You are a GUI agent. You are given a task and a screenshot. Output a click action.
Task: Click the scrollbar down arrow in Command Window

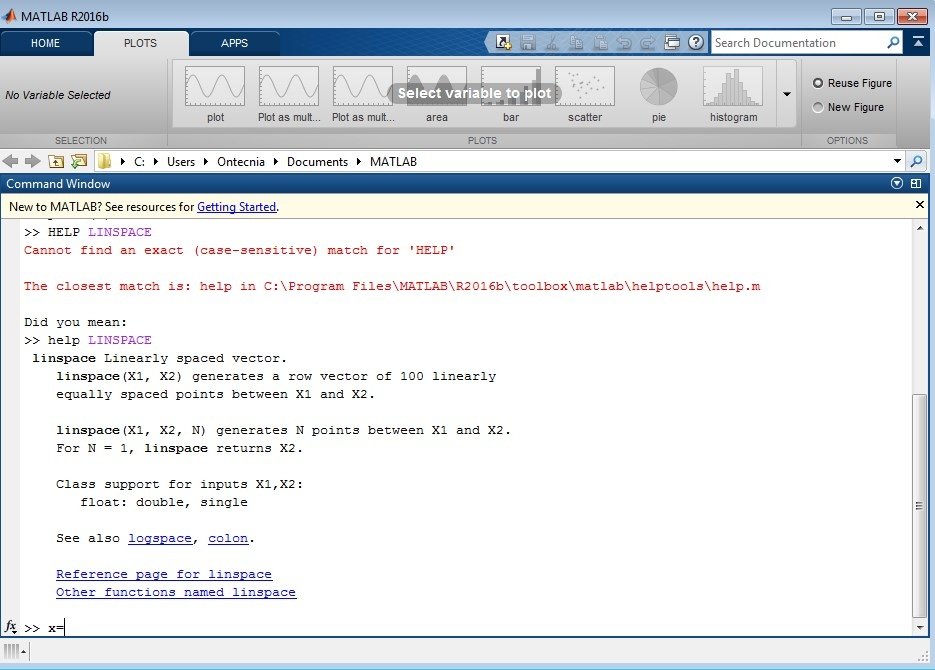click(919, 627)
